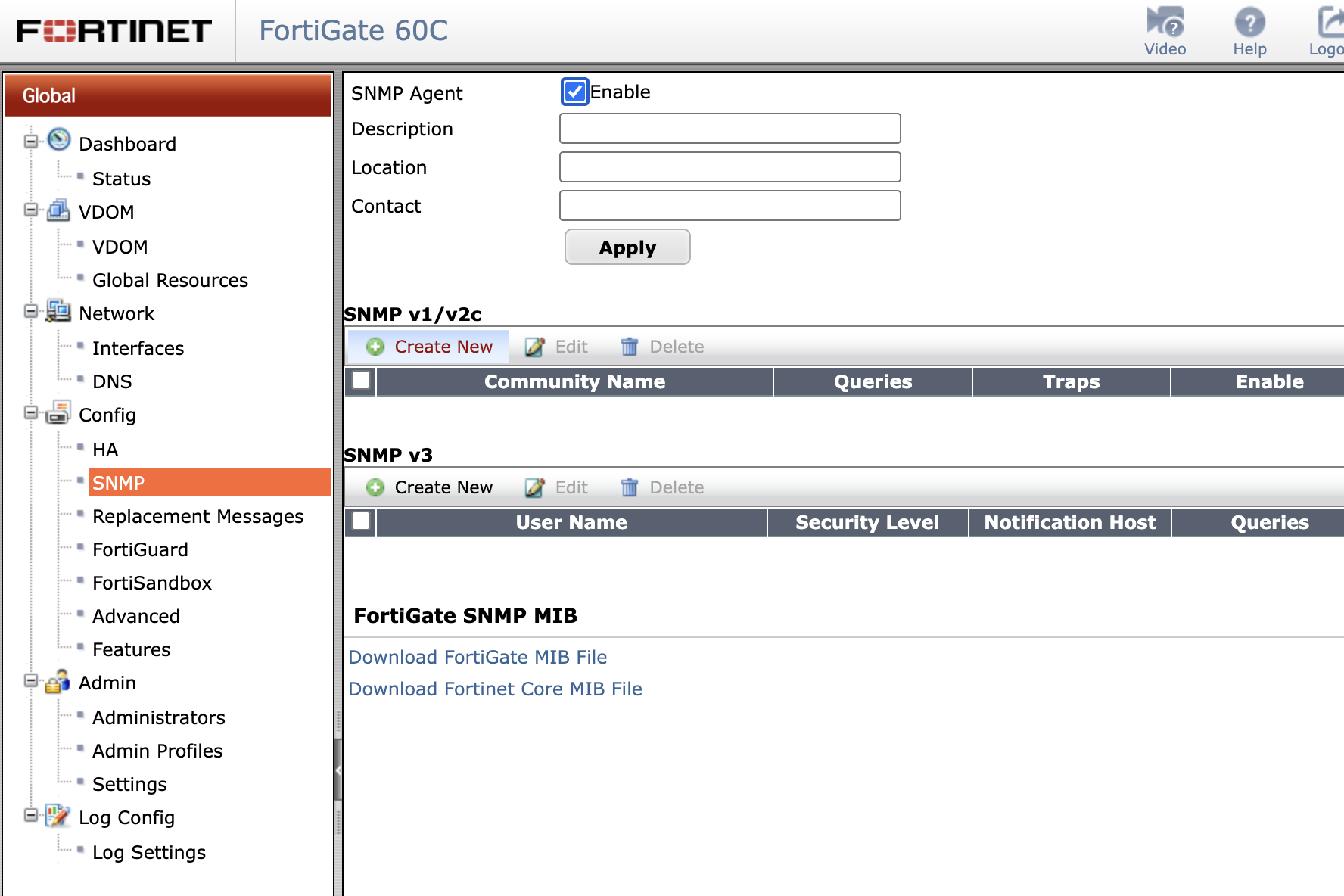Click Edit pencil icon under SNMP v1/v2c
This screenshot has width=1344, height=896.
click(x=535, y=347)
